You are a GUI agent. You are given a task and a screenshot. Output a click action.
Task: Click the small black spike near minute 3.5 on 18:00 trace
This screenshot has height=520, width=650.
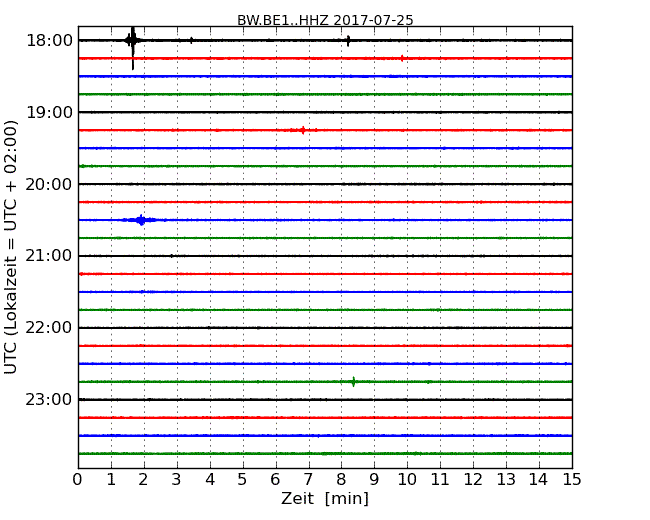tap(191, 40)
